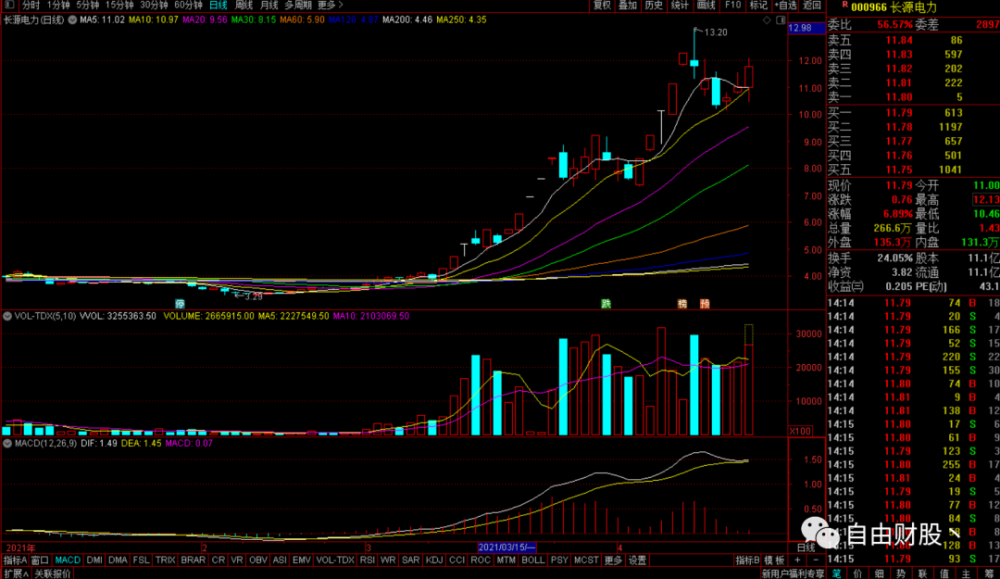Toggle 复权 price adjustment
The width and height of the screenshot is (1000, 579).
click(x=601, y=5)
